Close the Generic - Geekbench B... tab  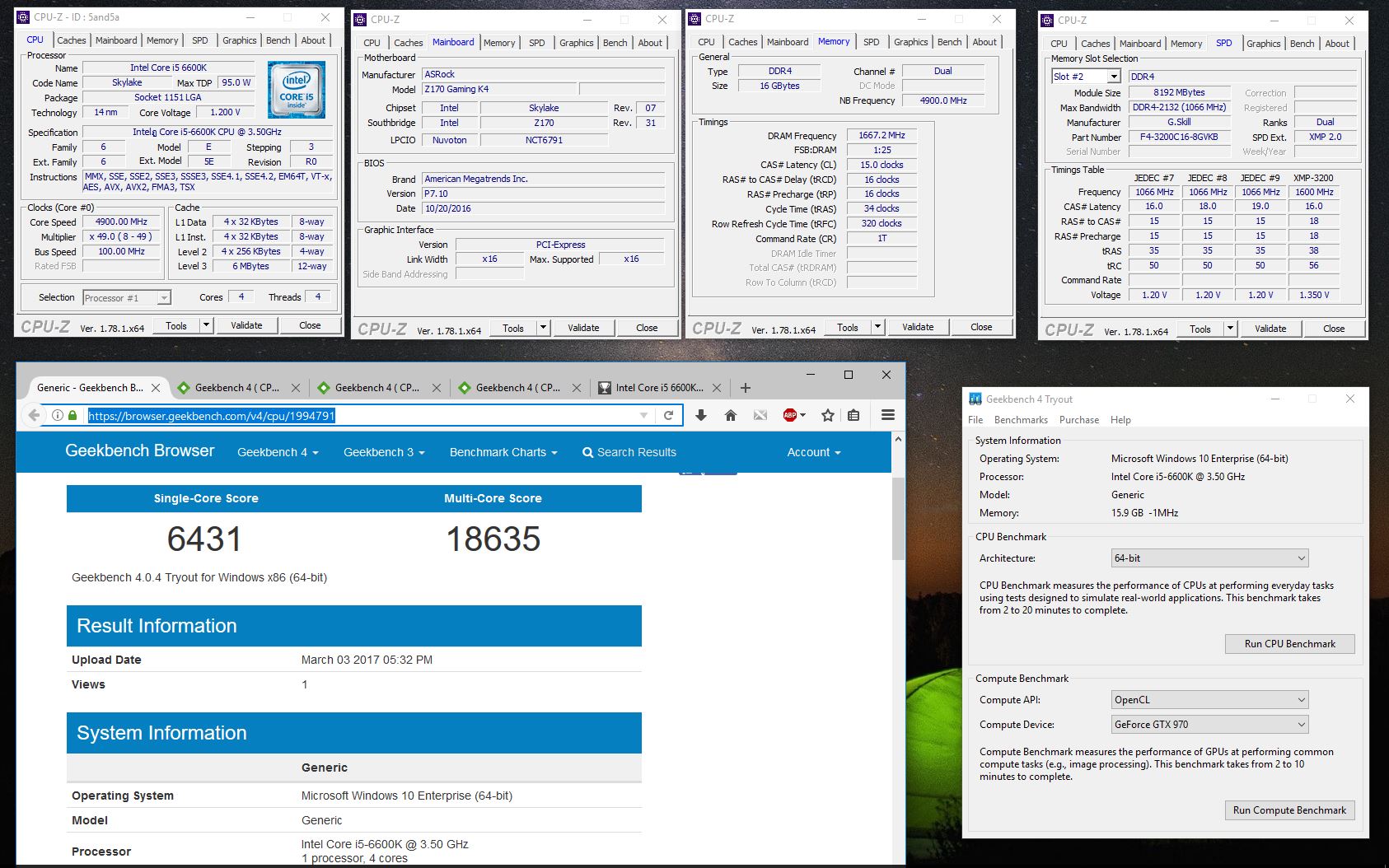[156, 388]
